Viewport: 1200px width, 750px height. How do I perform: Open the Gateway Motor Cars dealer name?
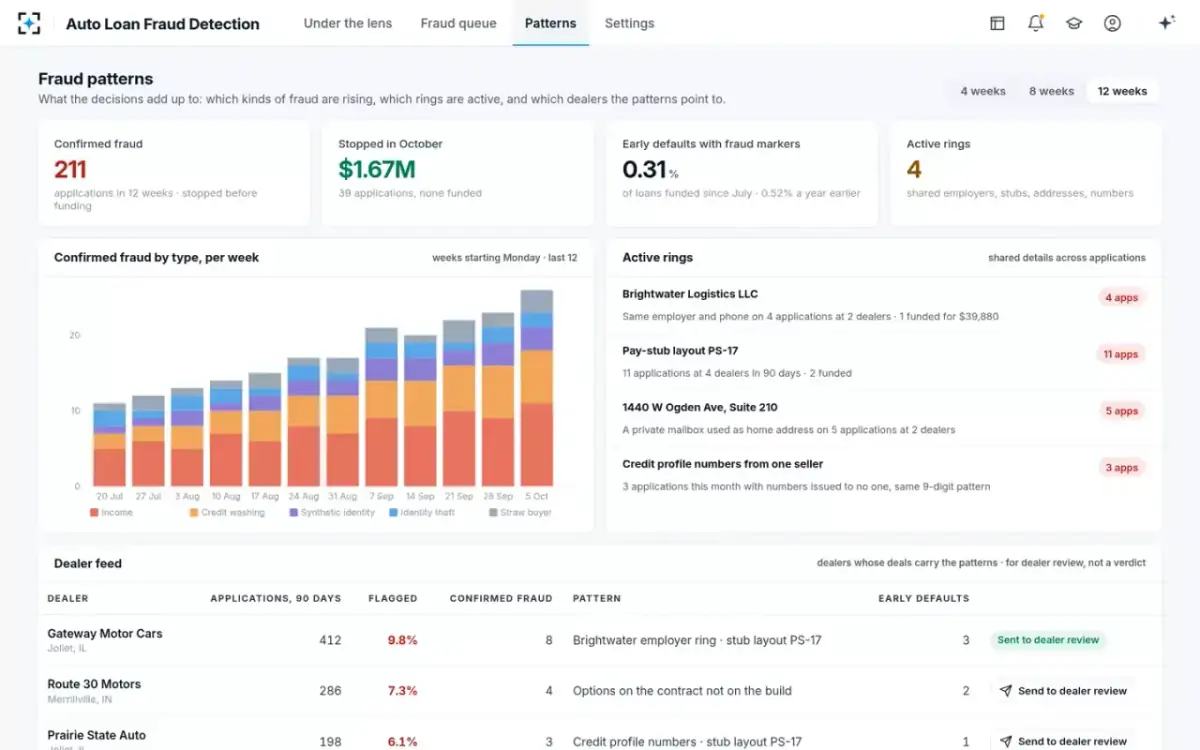[x=105, y=633]
